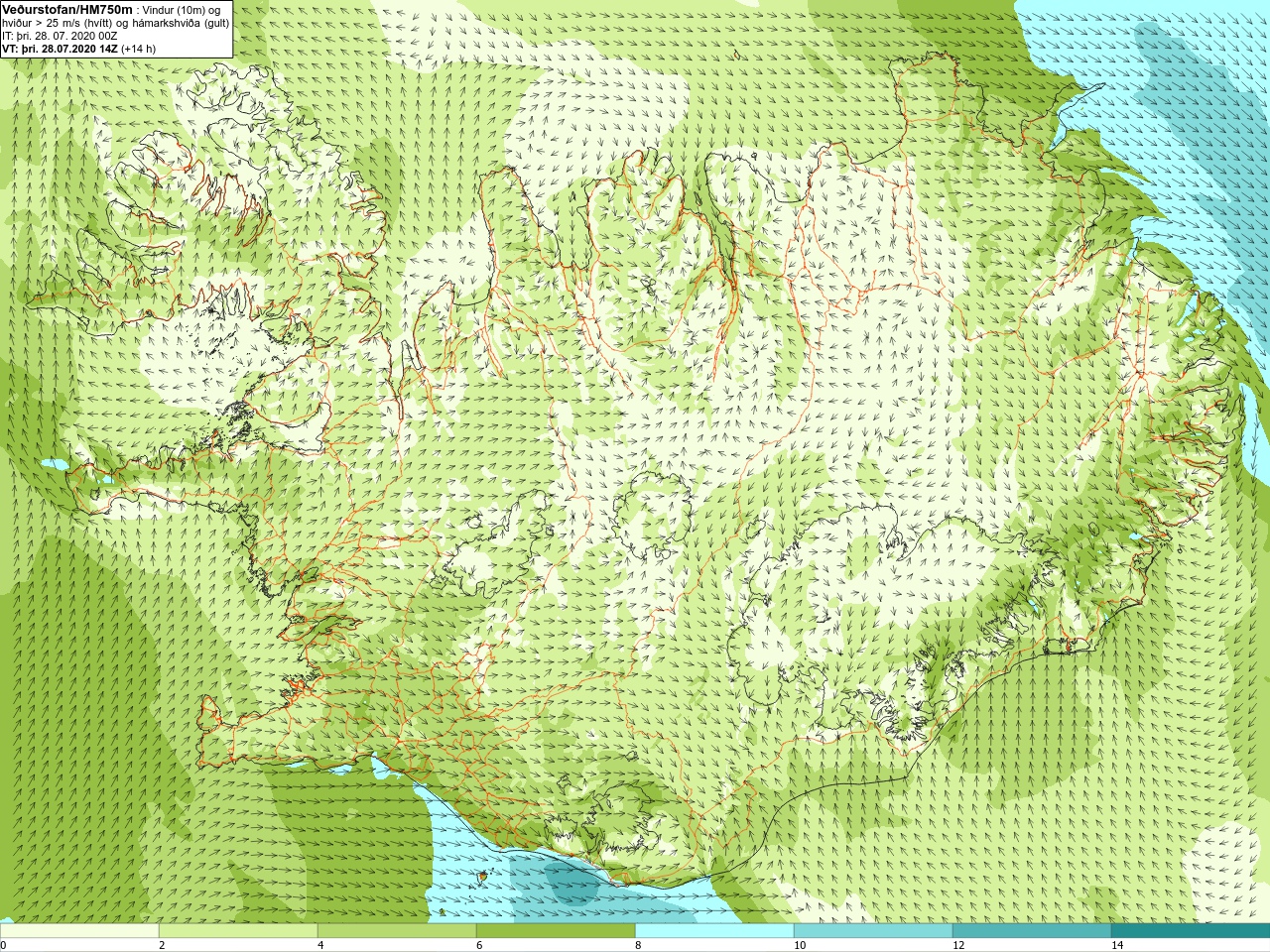Select the turquoise 10–12 scale swatch
The width and height of the screenshot is (1270, 952).
pos(873,931)
